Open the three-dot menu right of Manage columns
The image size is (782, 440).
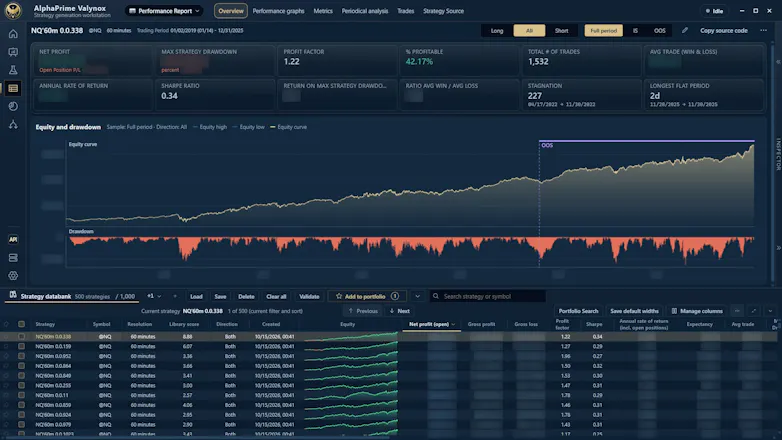click(x=737, y=311)
